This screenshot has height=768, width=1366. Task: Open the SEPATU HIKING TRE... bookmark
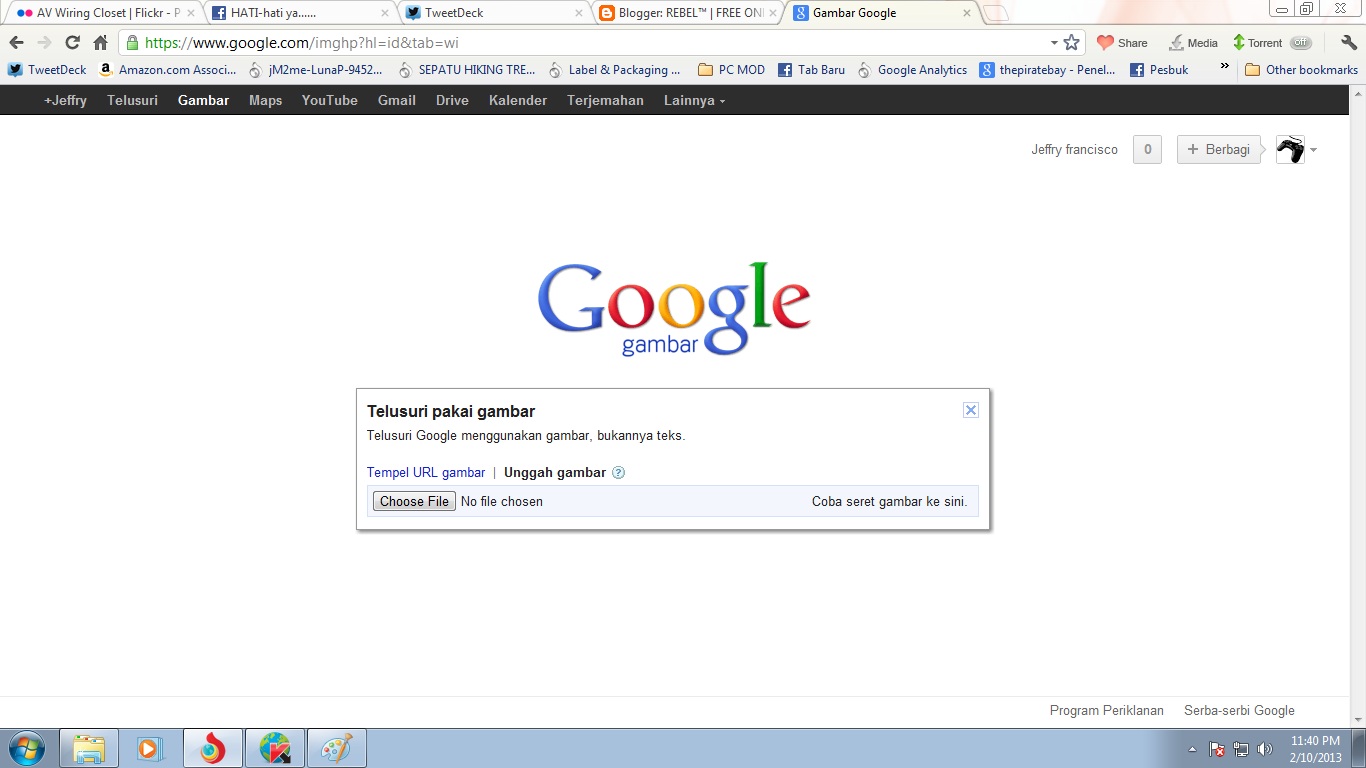pyautogui.click(x=466, y=70)
